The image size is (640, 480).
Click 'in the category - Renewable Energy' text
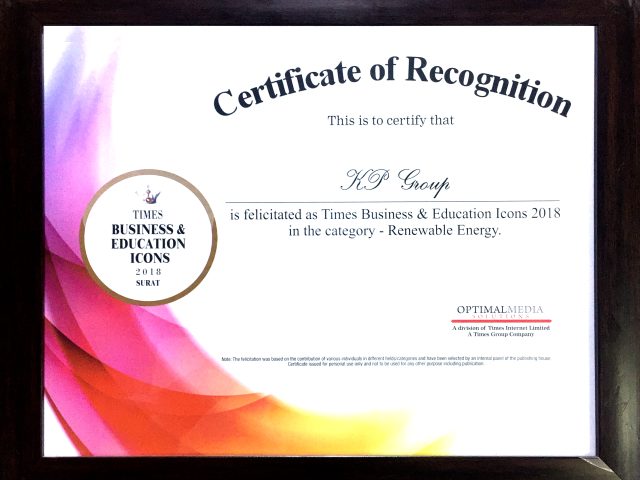(366, 231)
